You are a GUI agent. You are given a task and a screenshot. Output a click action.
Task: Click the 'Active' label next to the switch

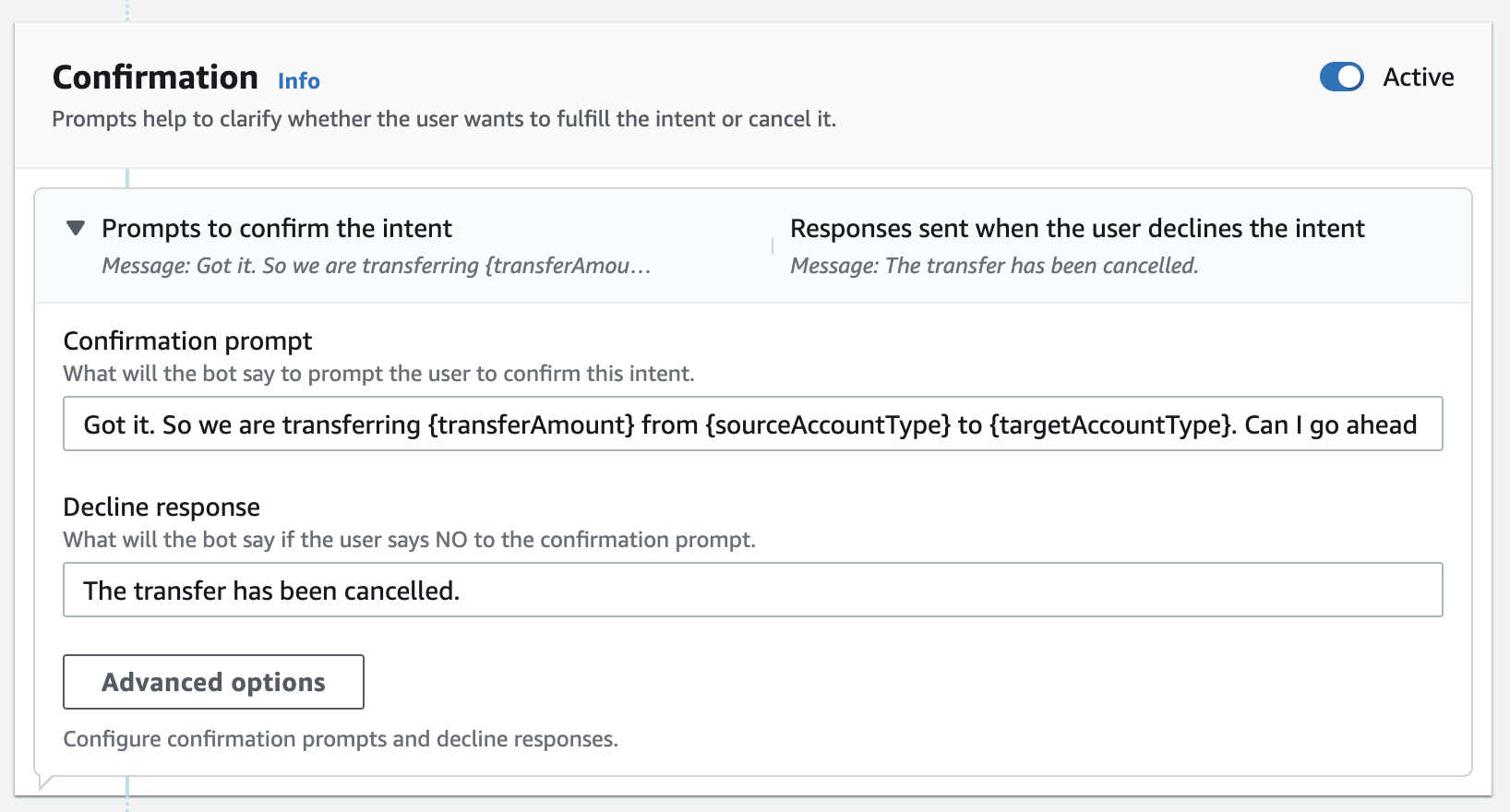pyautogui.click(x=1418, y=78)
